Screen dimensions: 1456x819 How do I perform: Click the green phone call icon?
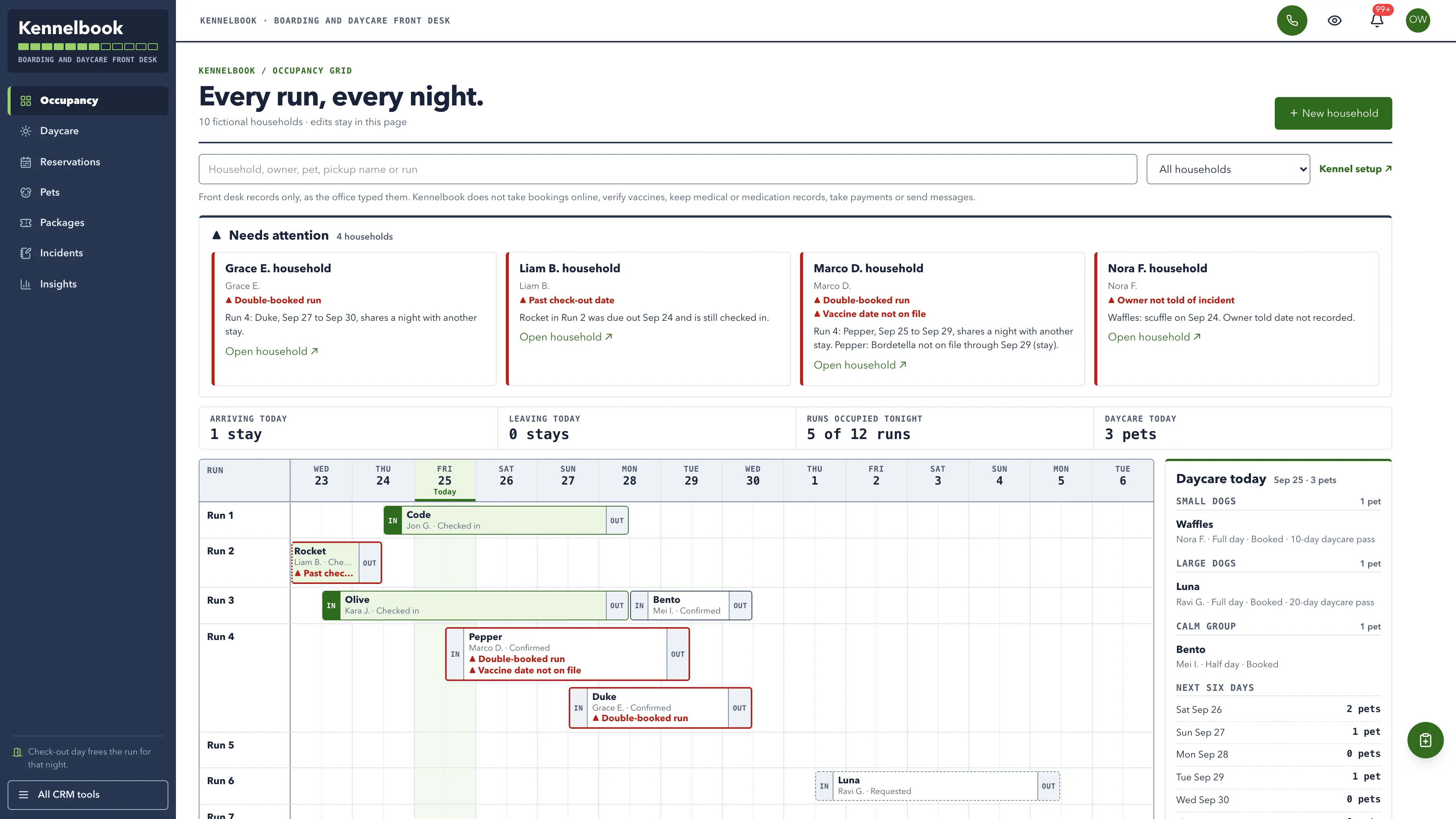tap(1291, 20)
